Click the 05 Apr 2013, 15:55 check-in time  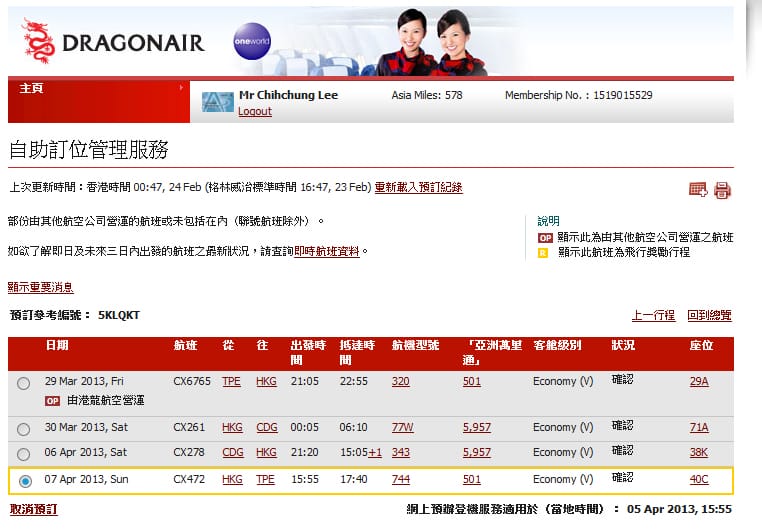tap(679, 509)
